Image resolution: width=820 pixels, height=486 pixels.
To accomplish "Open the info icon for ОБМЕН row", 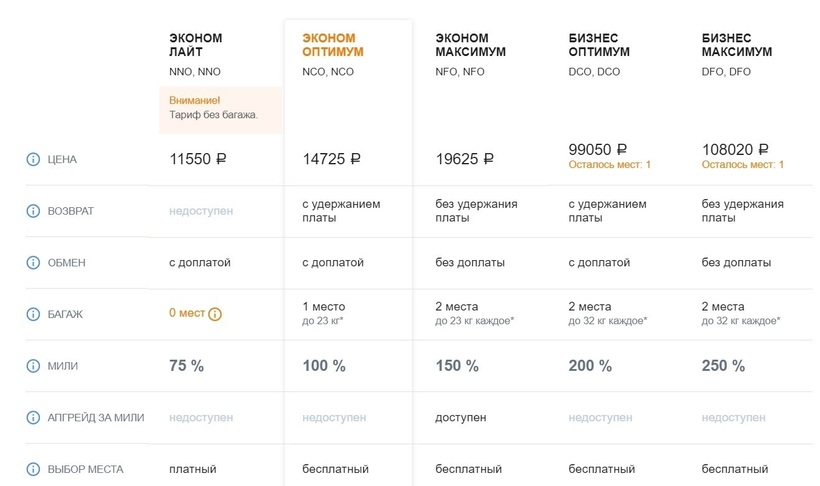I will [x=33, y=263].
